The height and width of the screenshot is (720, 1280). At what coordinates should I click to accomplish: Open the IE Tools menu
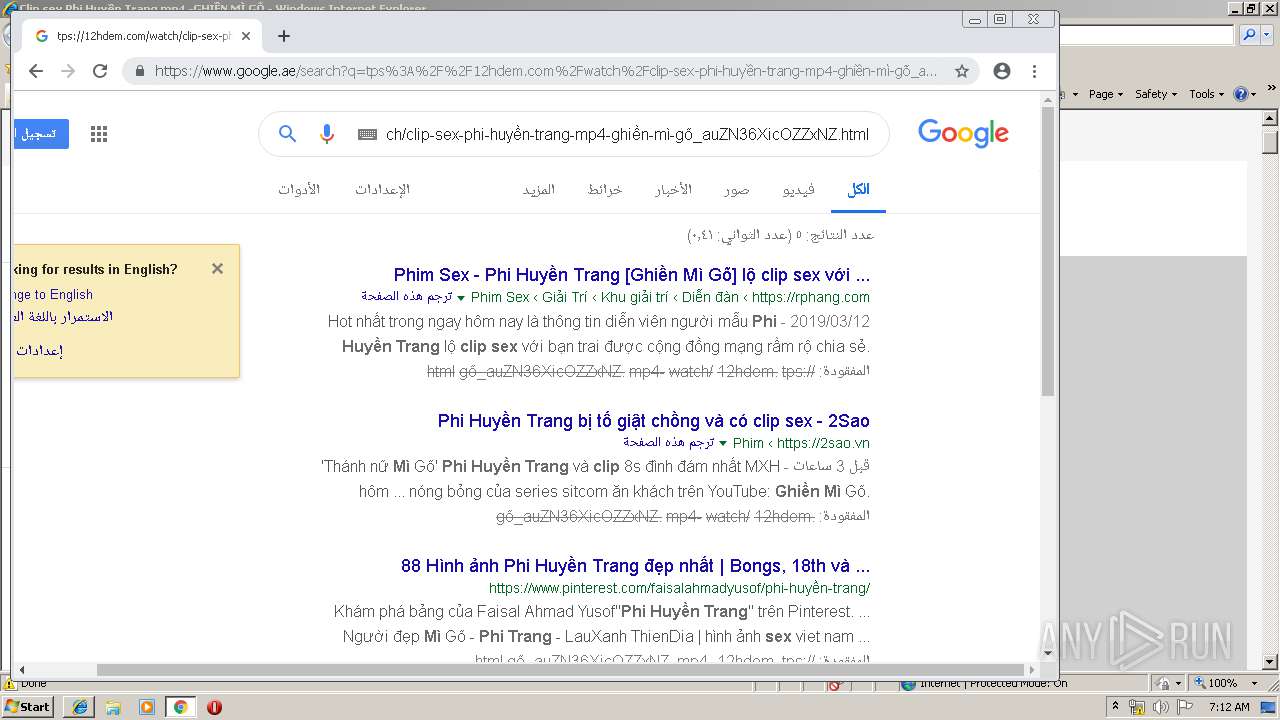[x=1207, y=94]
